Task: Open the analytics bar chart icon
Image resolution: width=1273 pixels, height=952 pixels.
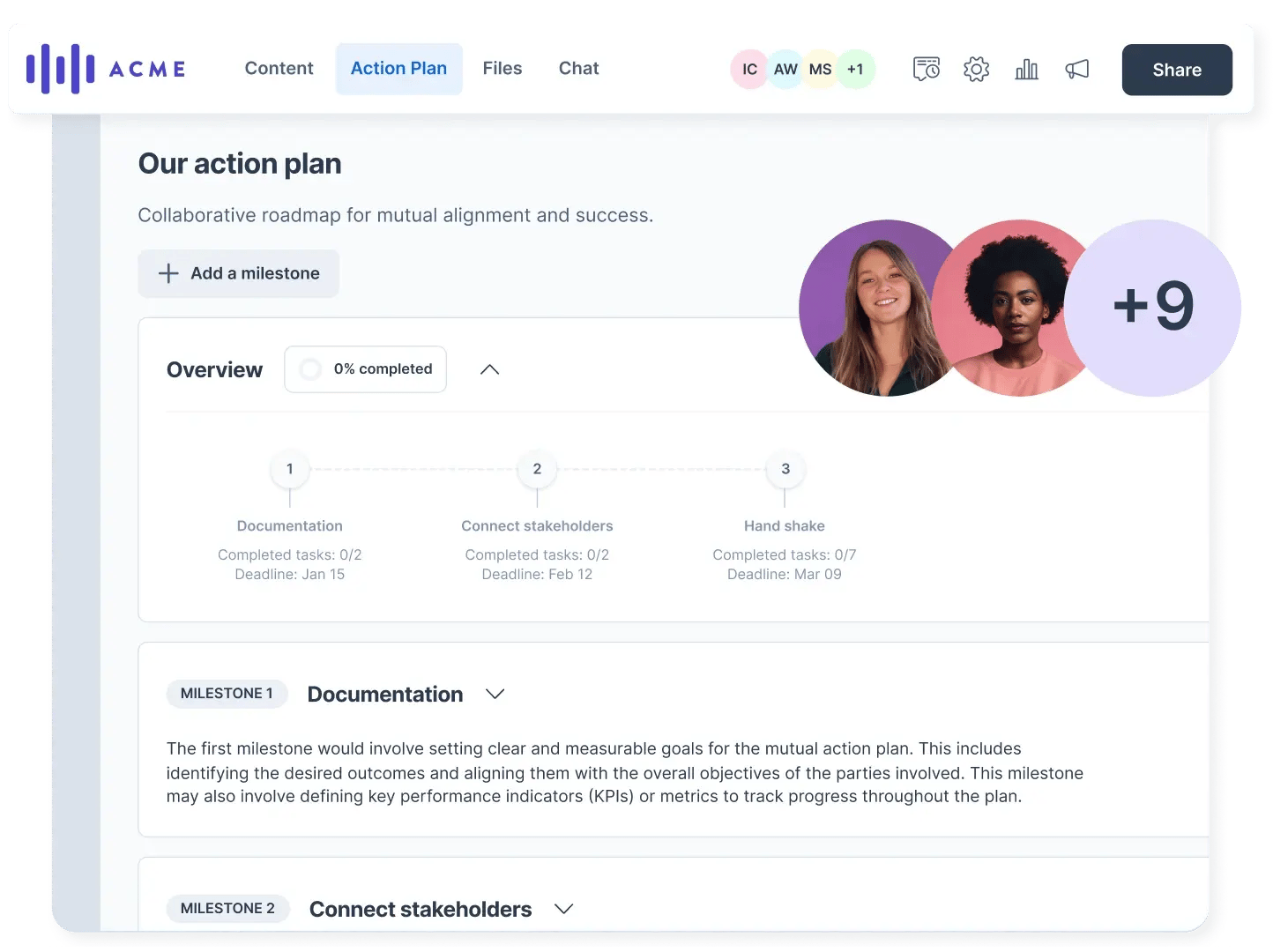Action: coord(1026,69)
